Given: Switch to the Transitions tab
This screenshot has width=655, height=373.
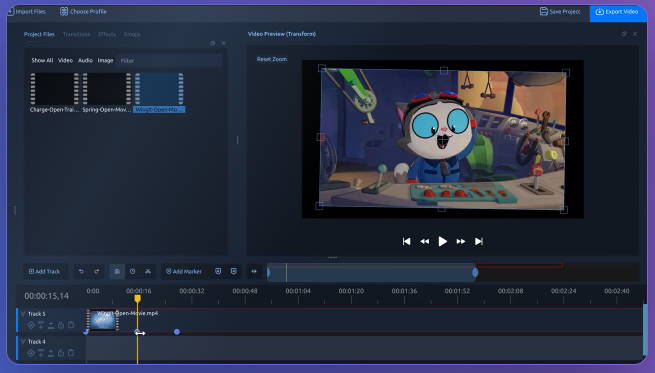Looking at the screenshot, I should (x=76, y=34).
